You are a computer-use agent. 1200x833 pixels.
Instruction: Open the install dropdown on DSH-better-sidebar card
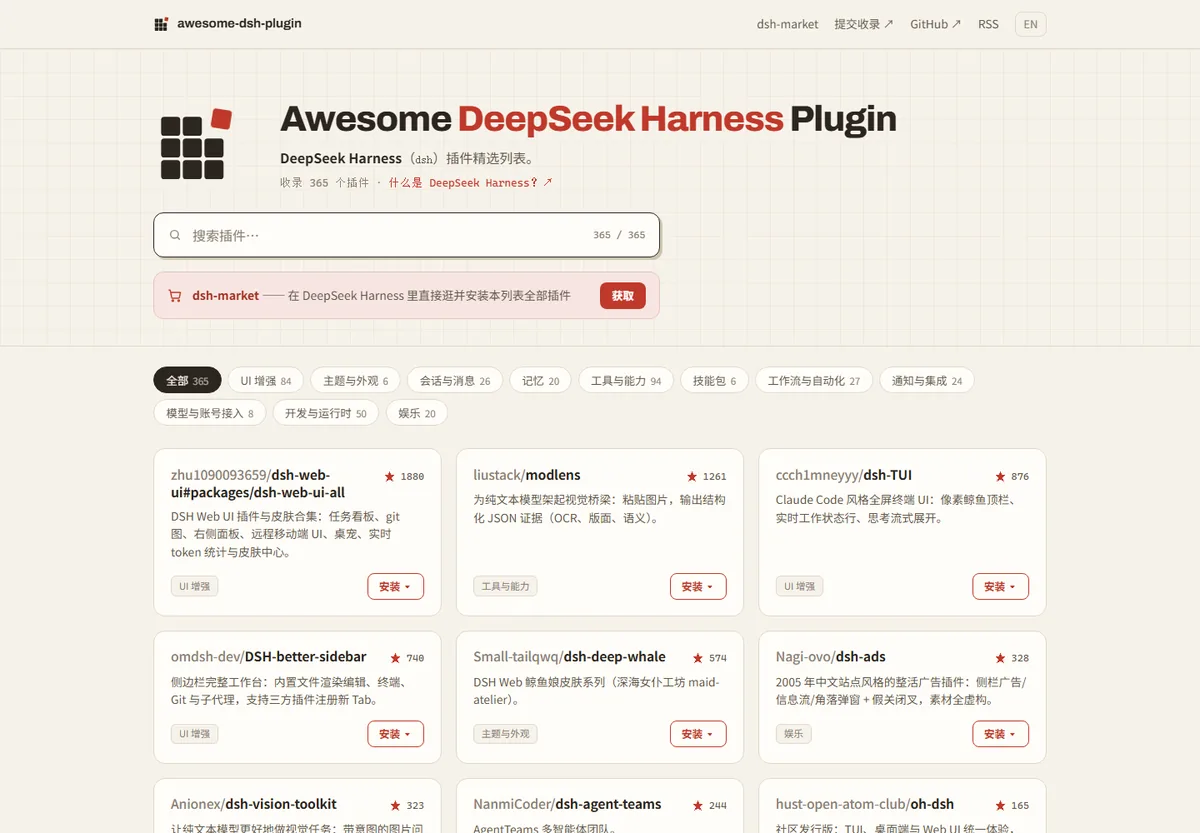tap(396, 734)
